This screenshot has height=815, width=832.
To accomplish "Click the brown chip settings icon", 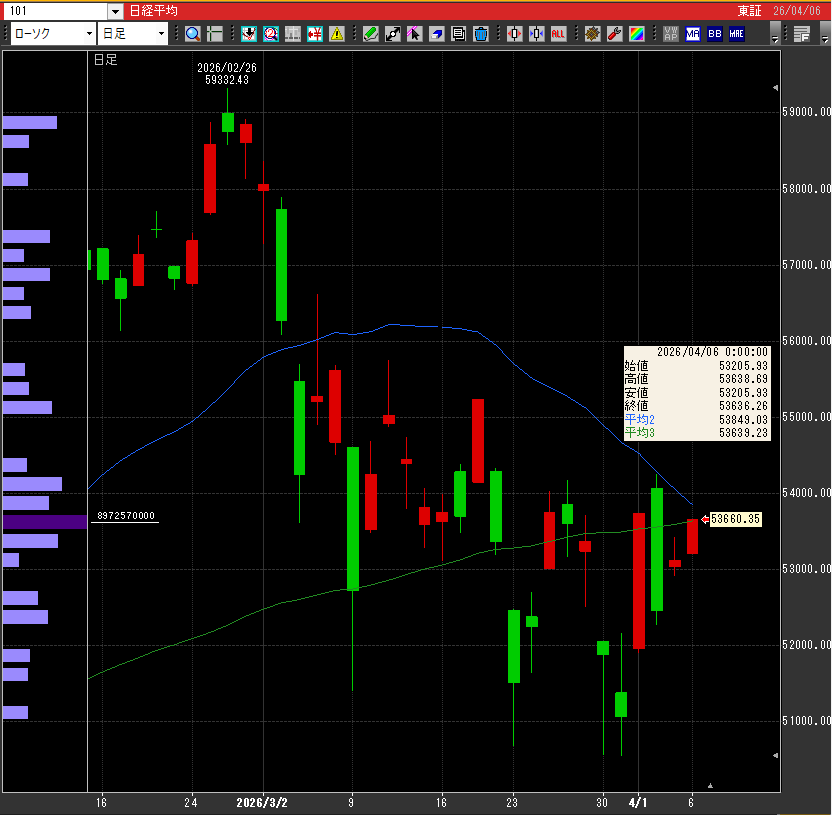I will click(x=592, y=34).
